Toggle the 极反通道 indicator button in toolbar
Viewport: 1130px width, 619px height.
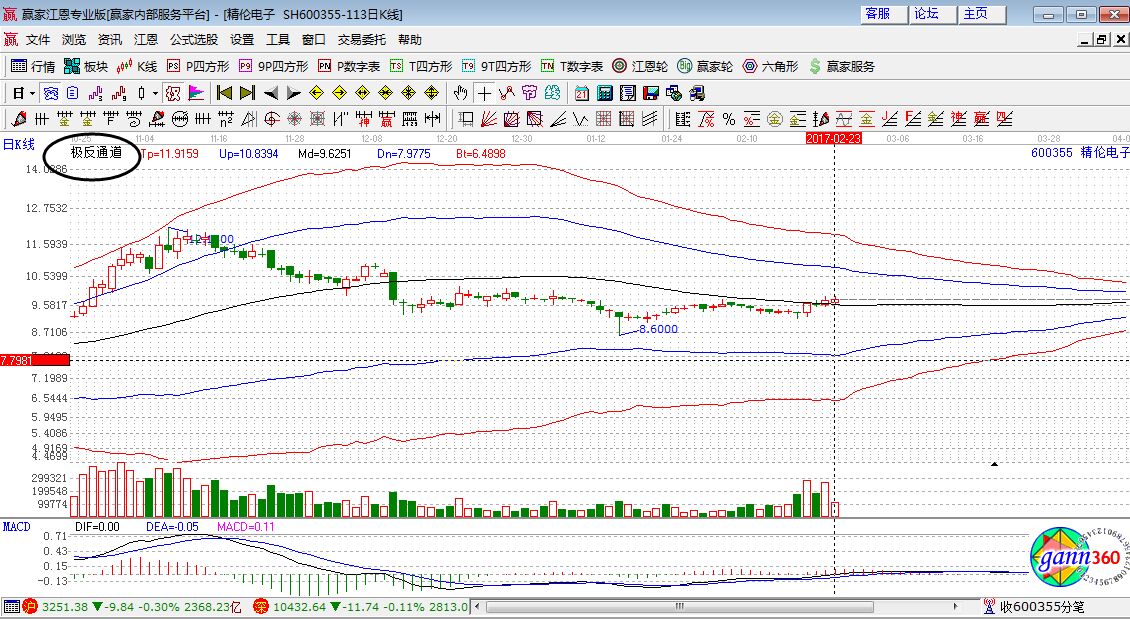tap(172, 93)
